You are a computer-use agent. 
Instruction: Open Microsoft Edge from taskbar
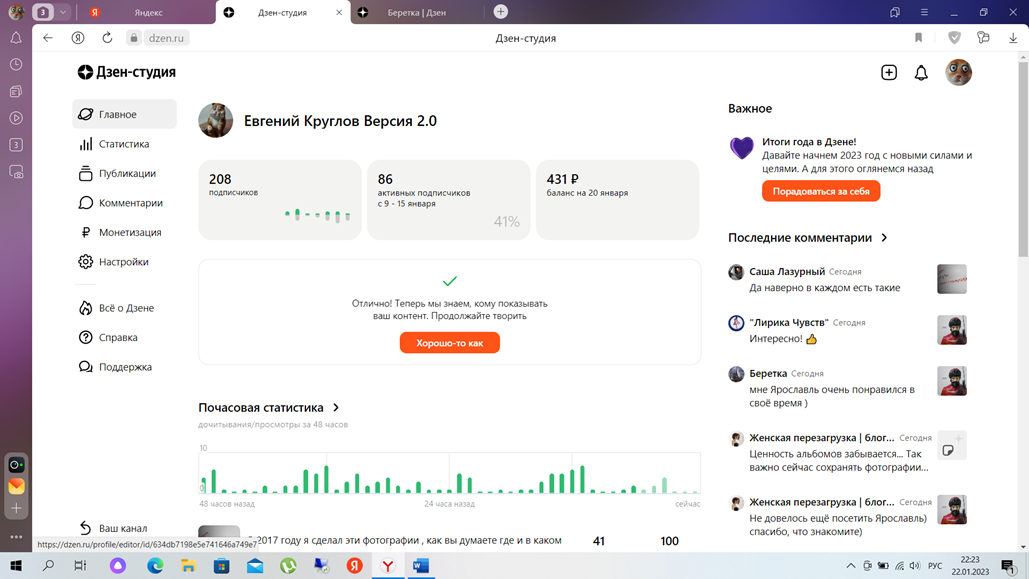pyautogui.click(x=155, y=566)
